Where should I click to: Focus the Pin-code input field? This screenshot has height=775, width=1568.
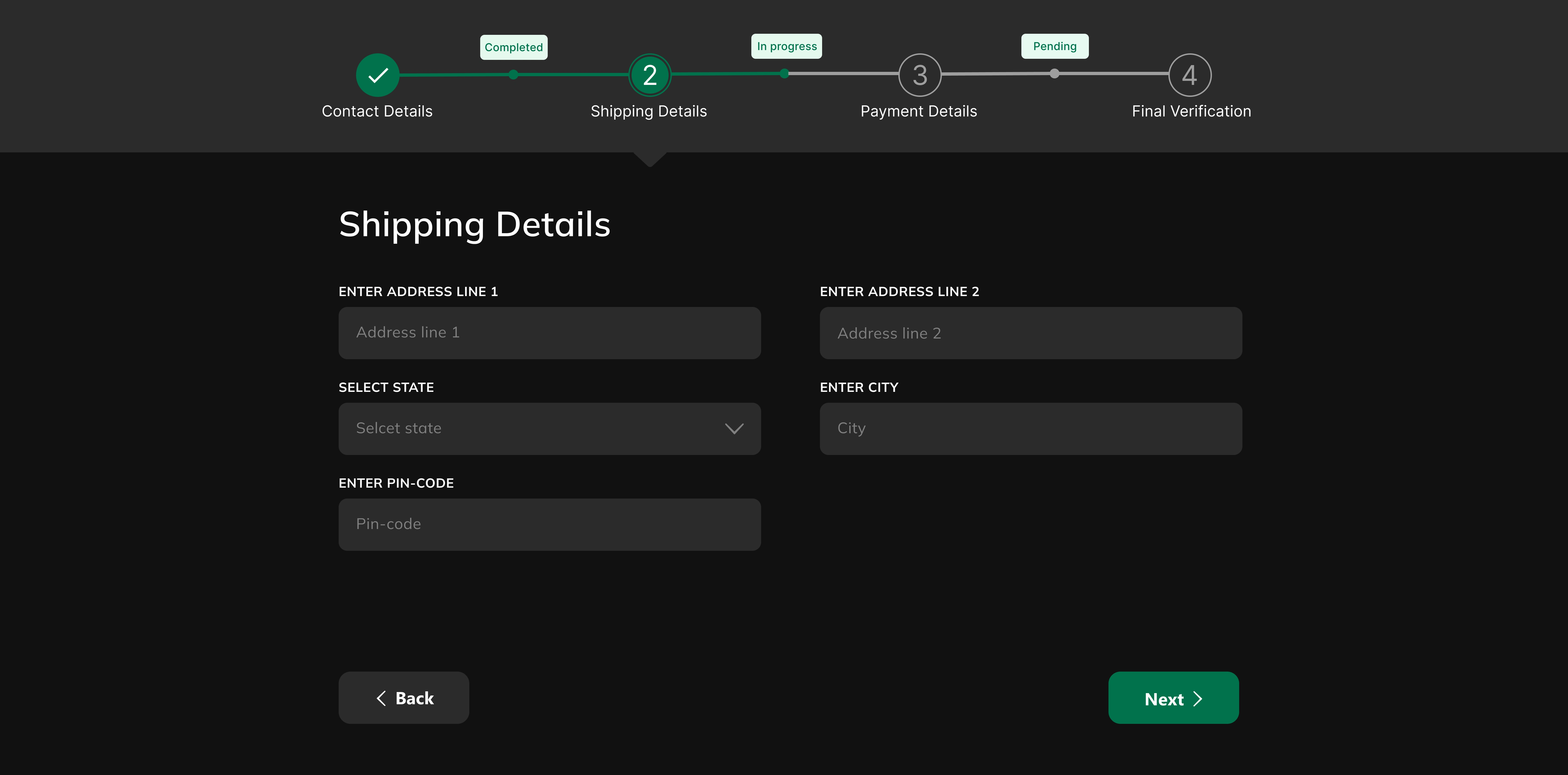pos(550,524)
